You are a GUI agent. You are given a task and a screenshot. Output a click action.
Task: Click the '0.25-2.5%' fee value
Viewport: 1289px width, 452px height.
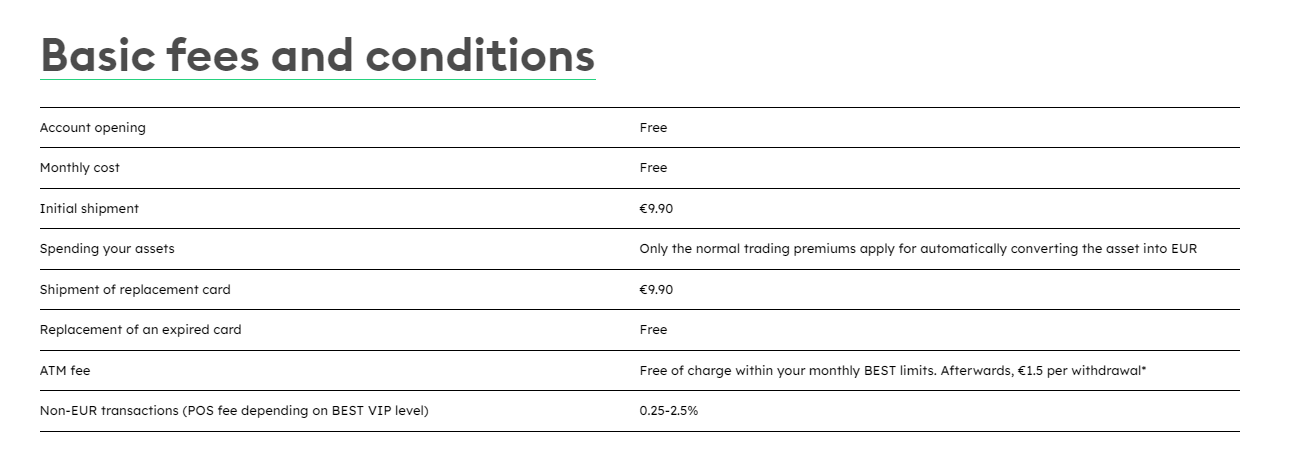click(668, 411)
